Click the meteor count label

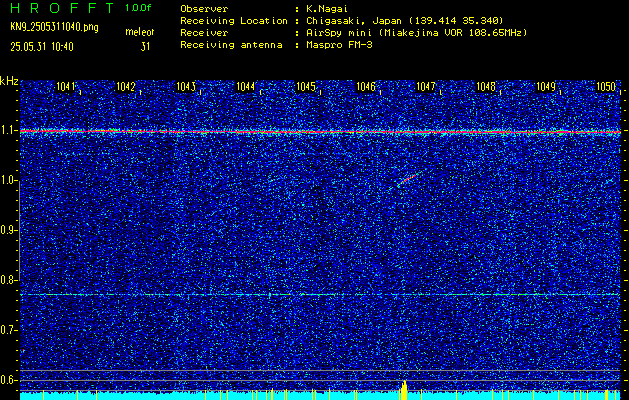click(140, 32)
